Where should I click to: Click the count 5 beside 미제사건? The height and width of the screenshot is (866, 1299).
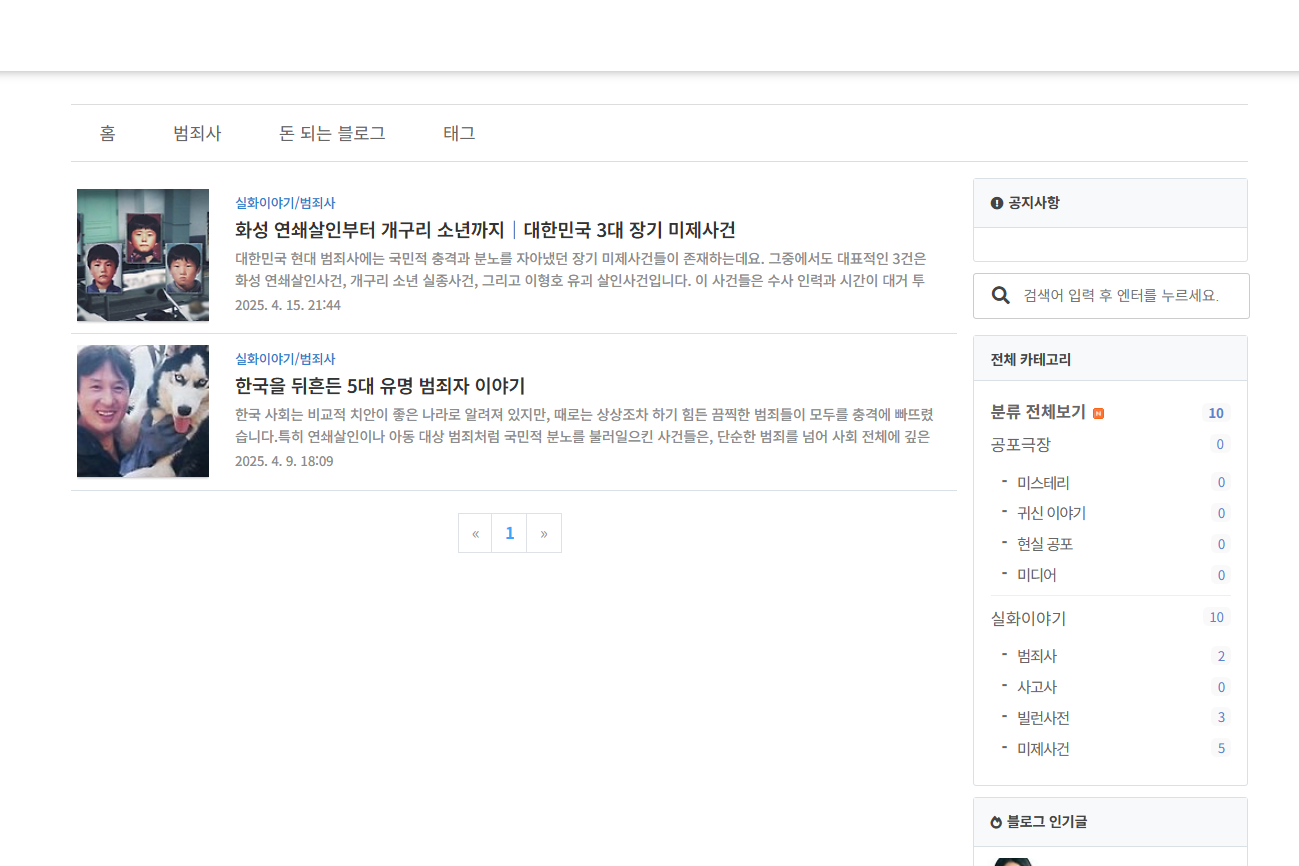point(1220,749)
